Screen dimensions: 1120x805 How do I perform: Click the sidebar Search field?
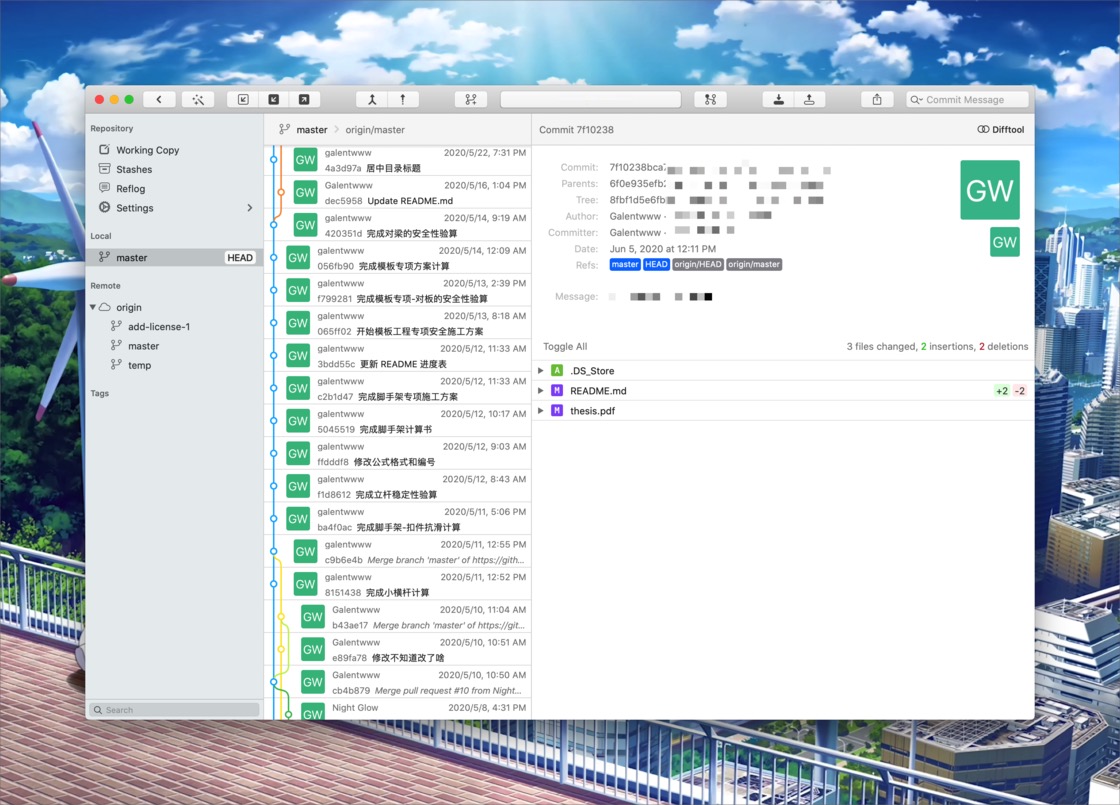(174, 710)
